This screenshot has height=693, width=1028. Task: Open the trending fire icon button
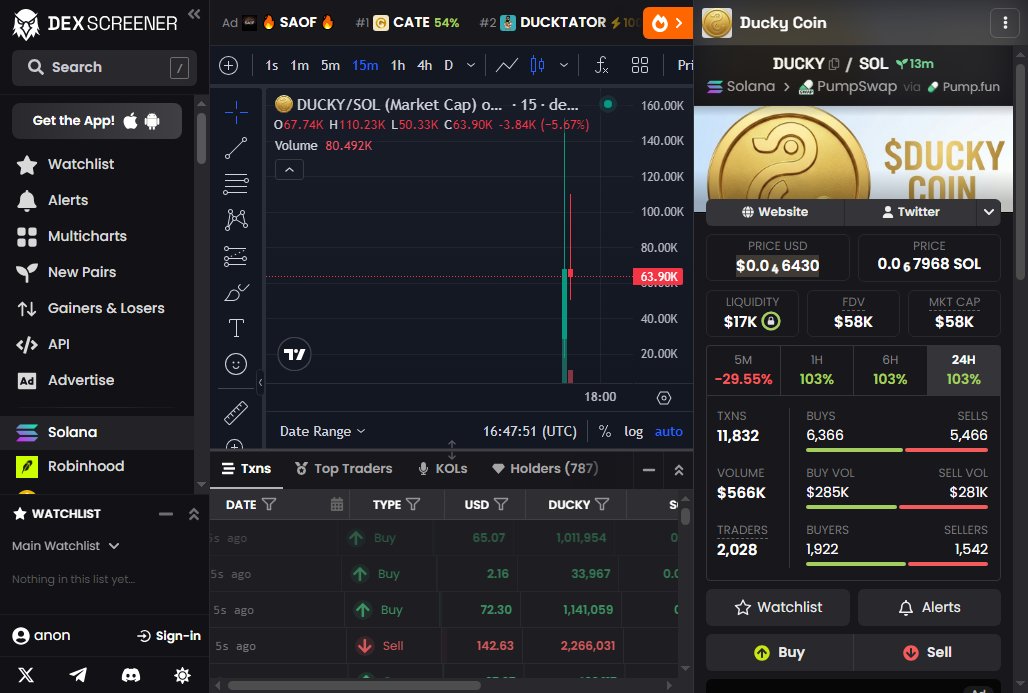click(667, 23)
